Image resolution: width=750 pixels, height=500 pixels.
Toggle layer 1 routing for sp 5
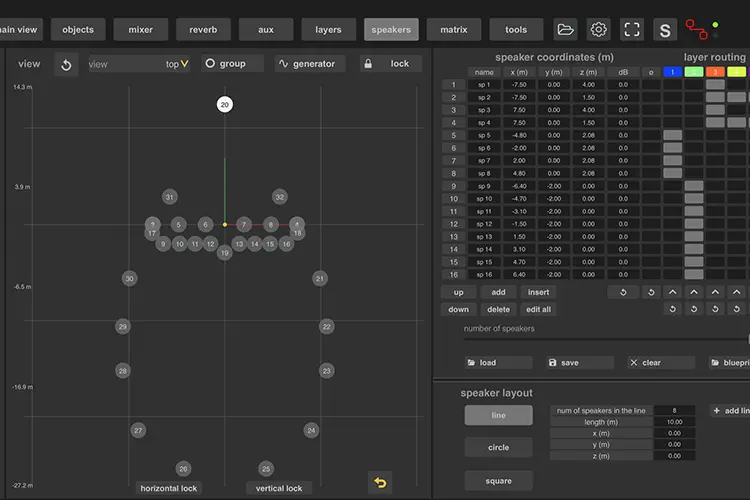[673, 135]
